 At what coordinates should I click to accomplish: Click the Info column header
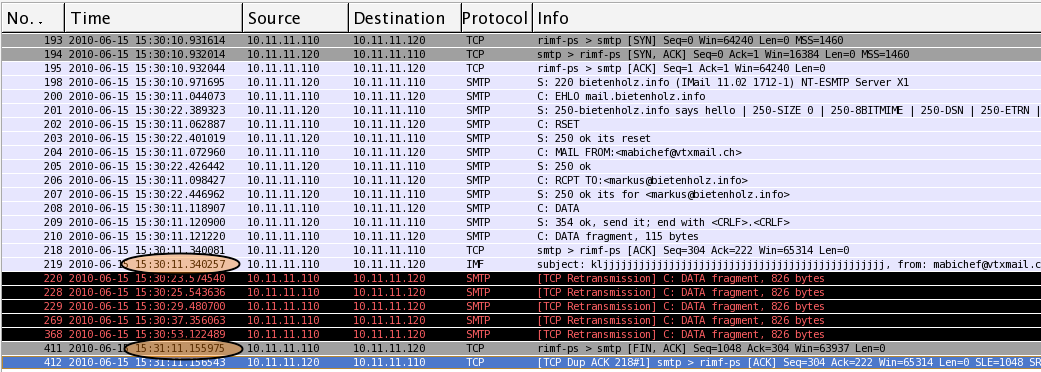787,18
